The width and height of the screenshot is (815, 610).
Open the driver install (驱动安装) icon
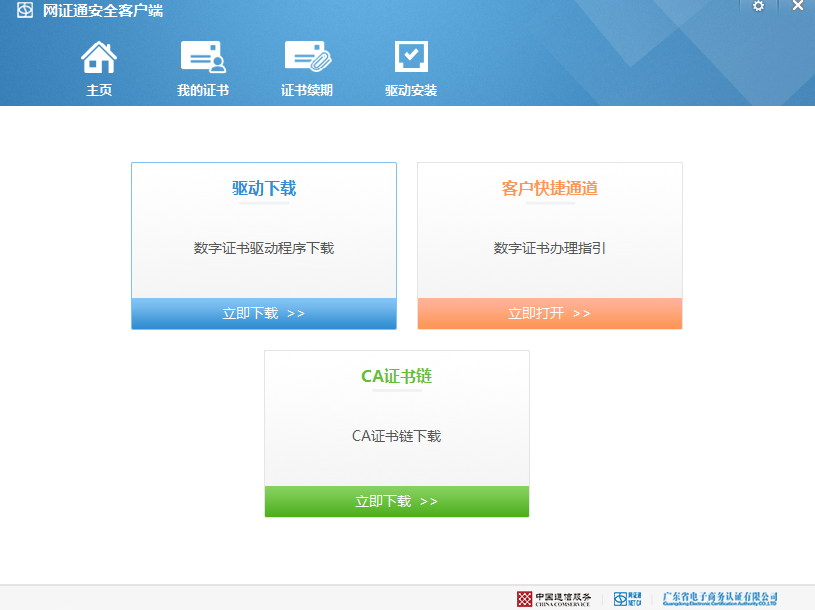point(411,58)
